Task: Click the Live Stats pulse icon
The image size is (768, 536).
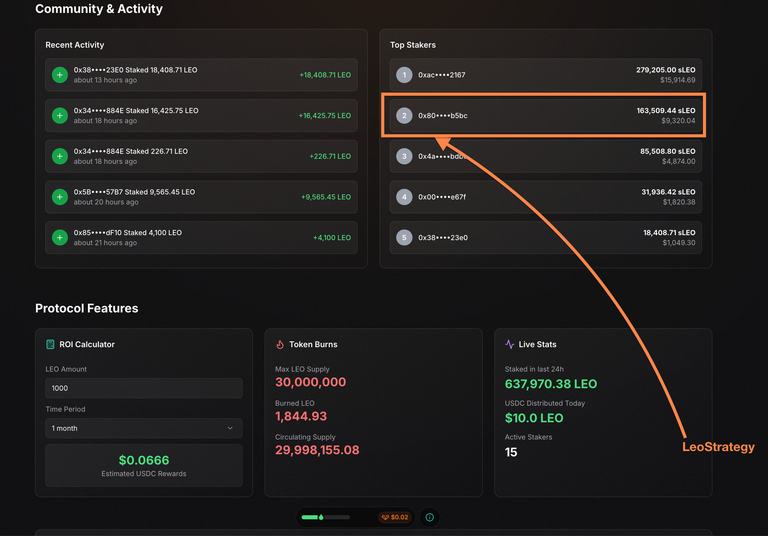Action: [x=509, y=344]
